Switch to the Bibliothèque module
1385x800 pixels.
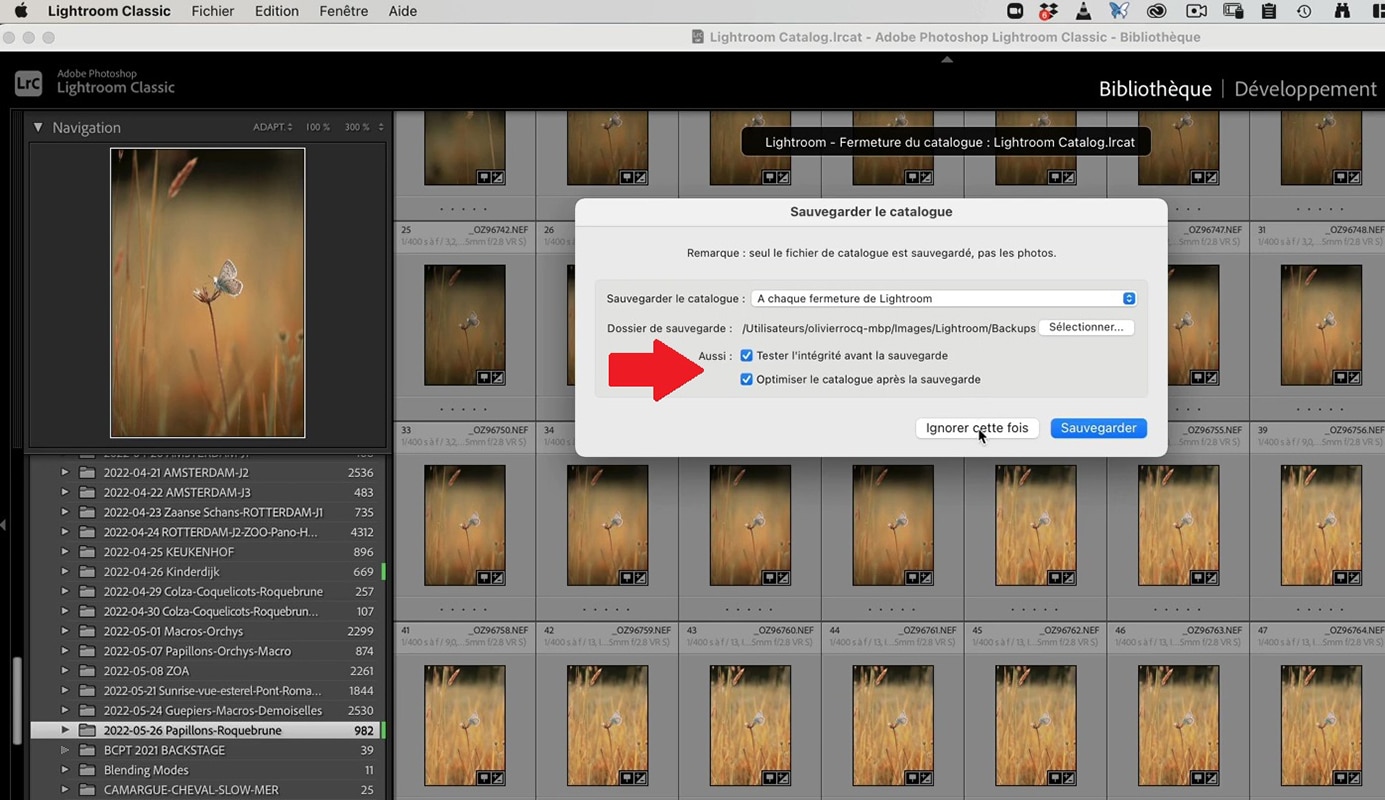pos(1155,89)
